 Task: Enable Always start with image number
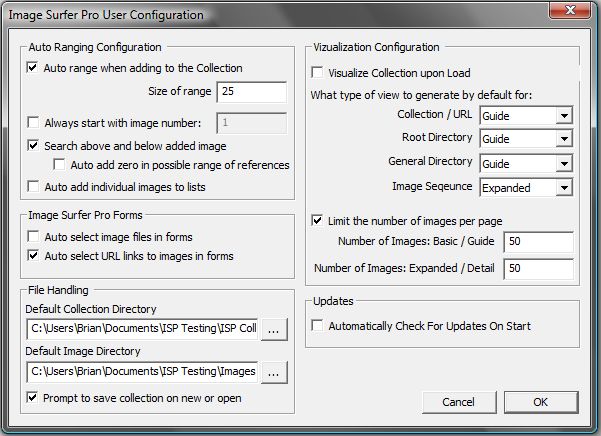tap(33, 123)
